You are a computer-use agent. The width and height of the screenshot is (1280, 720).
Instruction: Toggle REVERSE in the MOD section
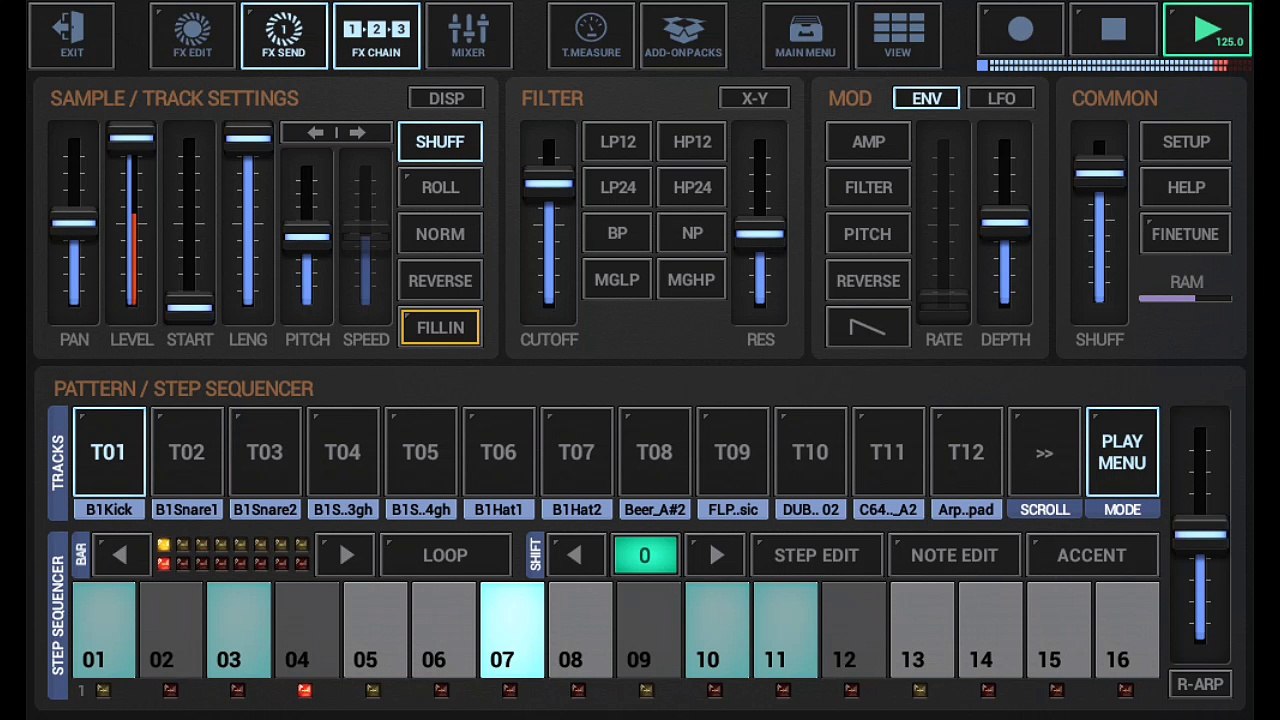868,281
